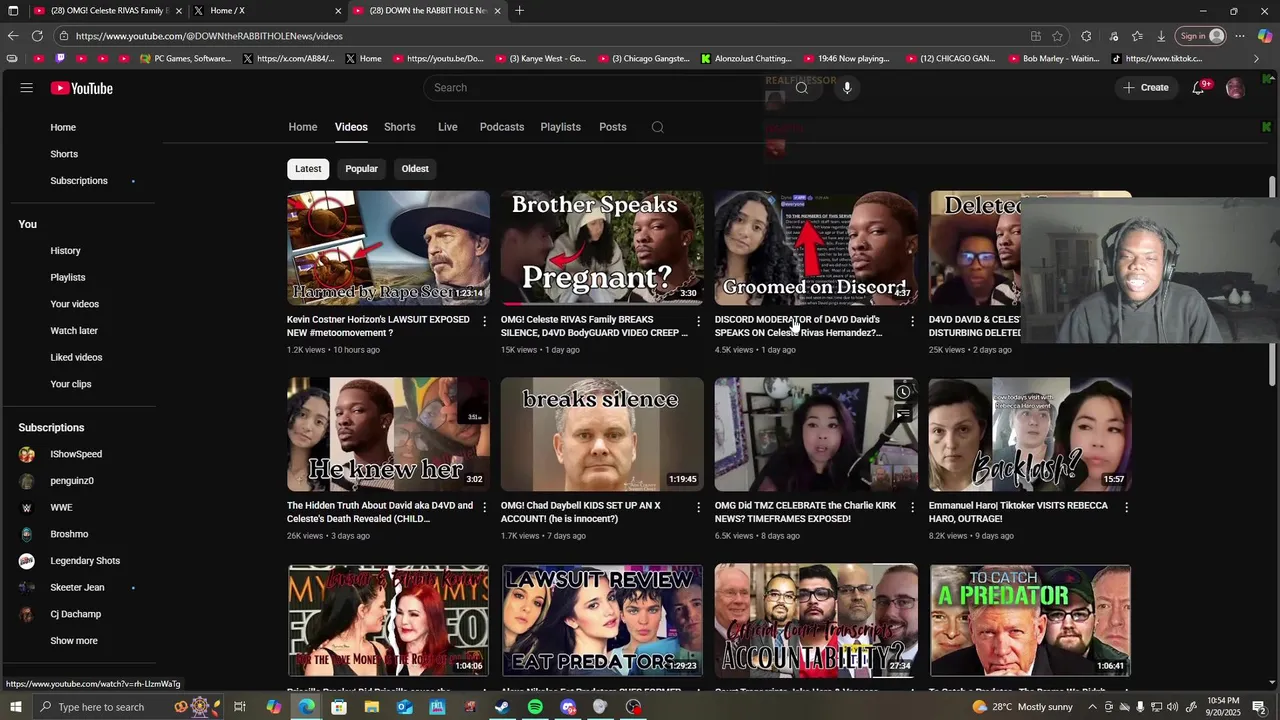Open the 'breaks silence' Chad Daybell thumbnail
Screen dimensions: 1280x720
pos(602,434)
